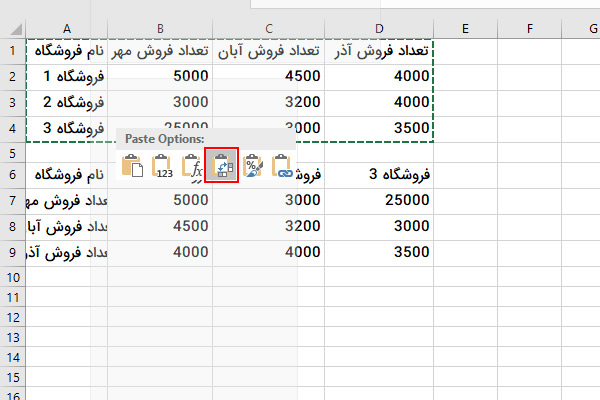Select column D header
The image size is (600, 400).
pyautogui.click(x=379, y=29)
